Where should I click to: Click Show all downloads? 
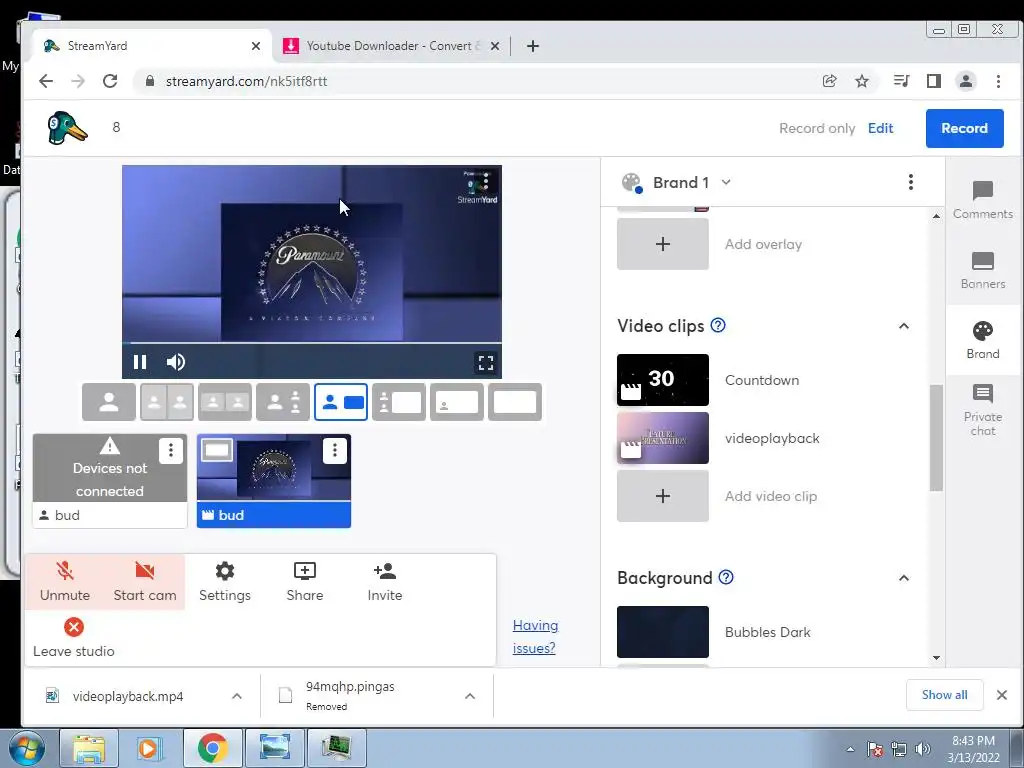[x=944, y=695]
